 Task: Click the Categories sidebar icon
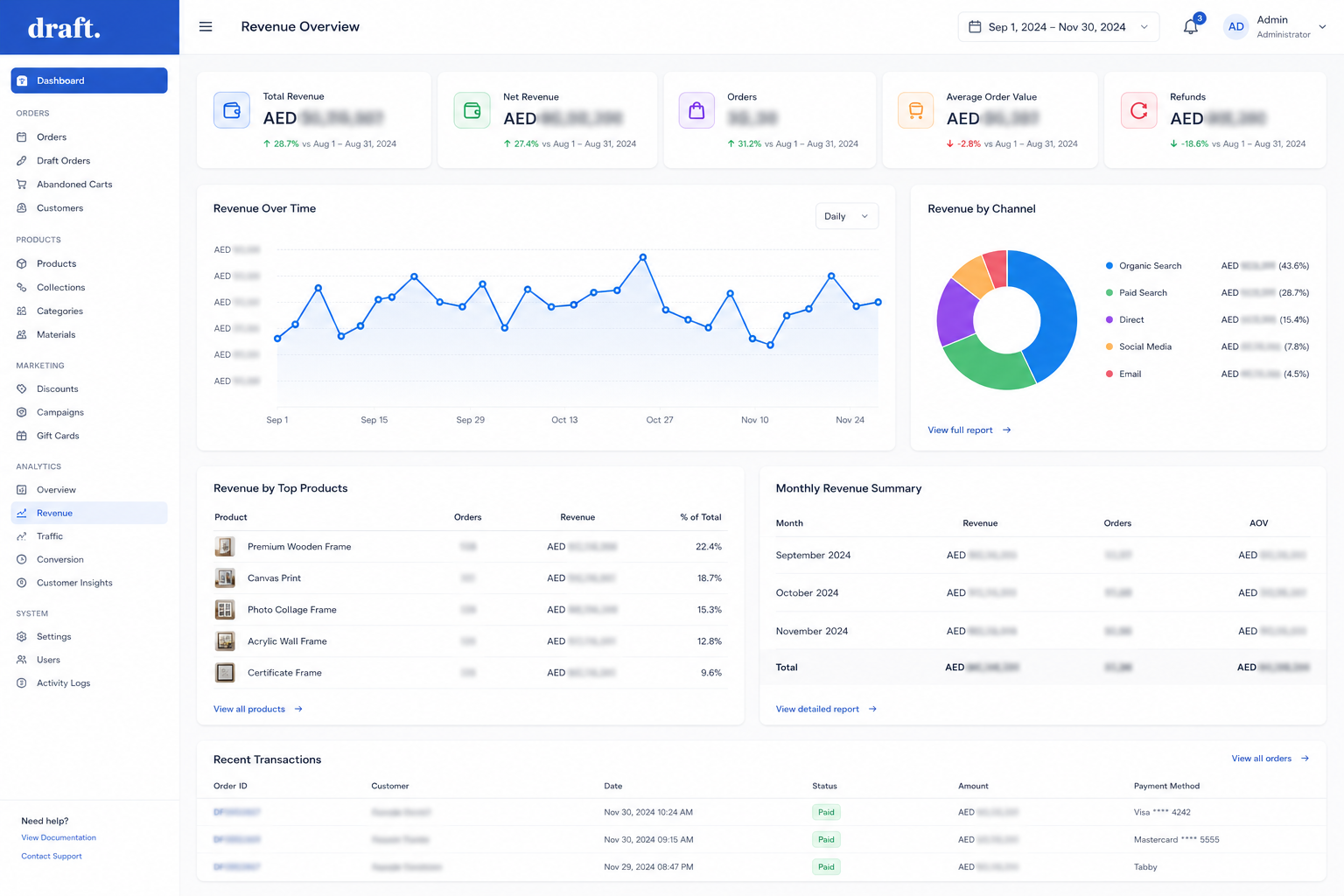pos(22,311)
